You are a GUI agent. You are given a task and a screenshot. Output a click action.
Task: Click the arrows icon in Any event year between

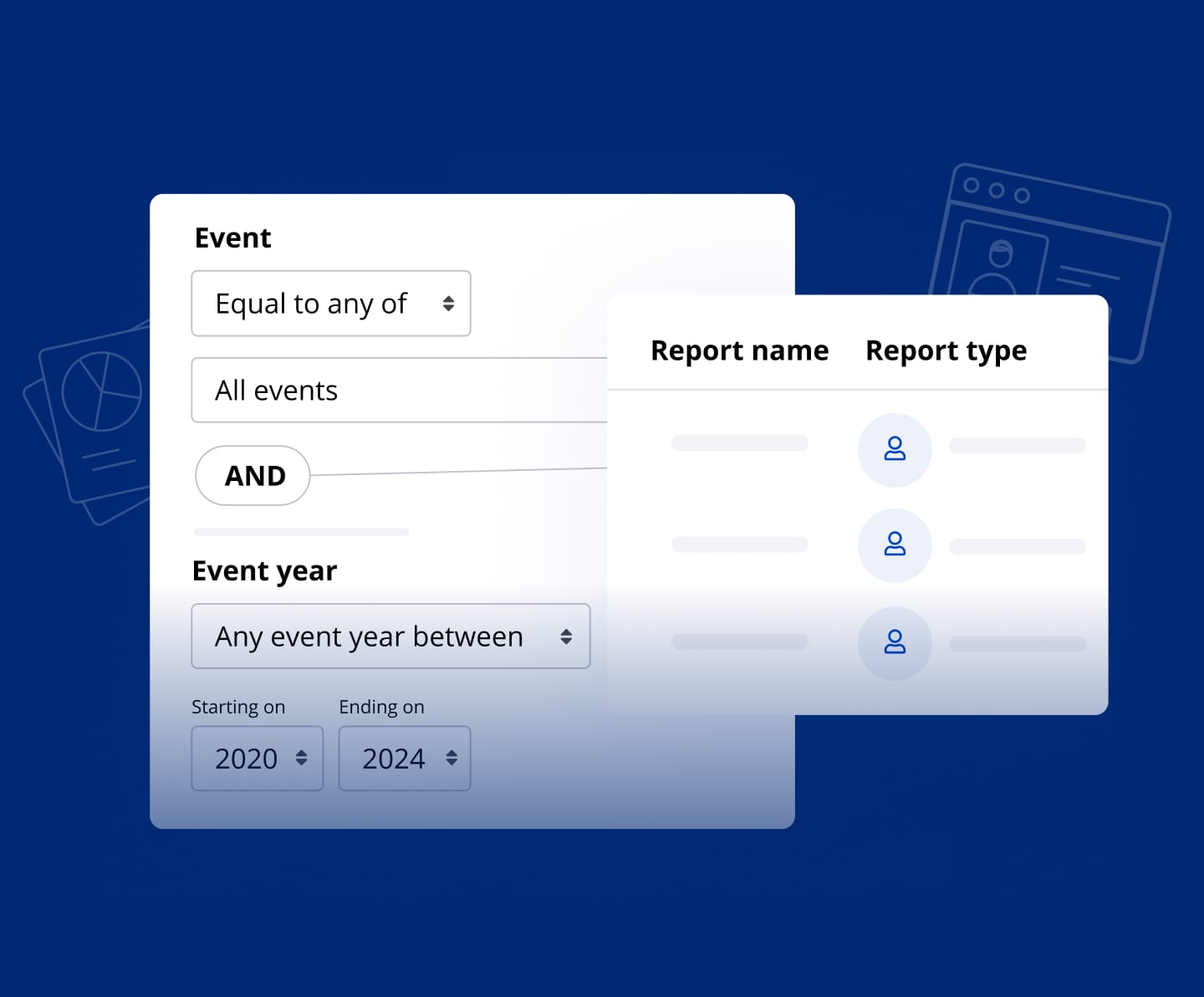pyautogui.click(x=566, y=637)
